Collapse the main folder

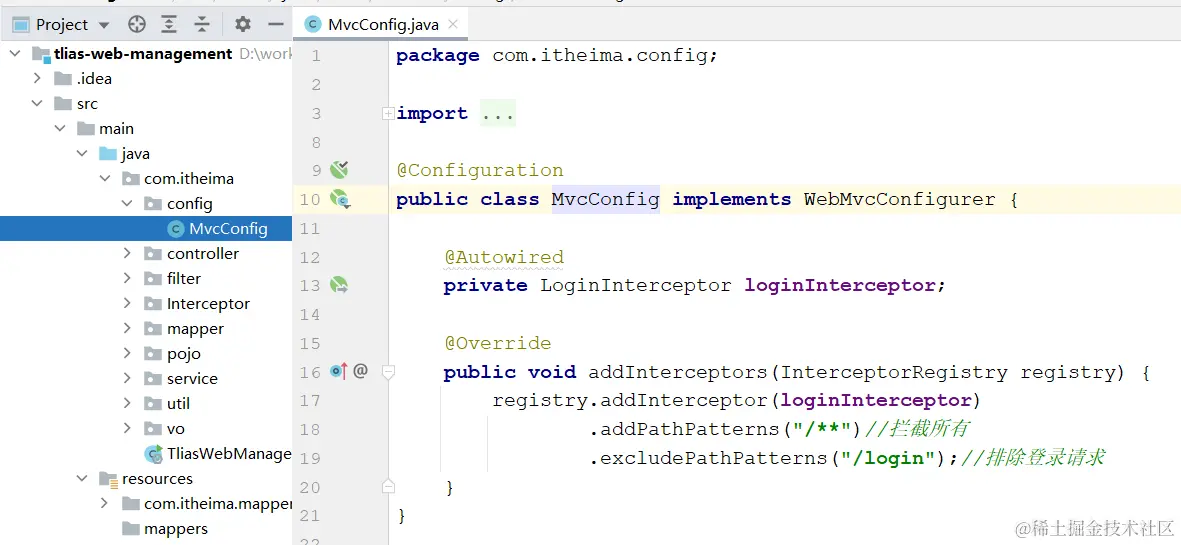point(60,129)
